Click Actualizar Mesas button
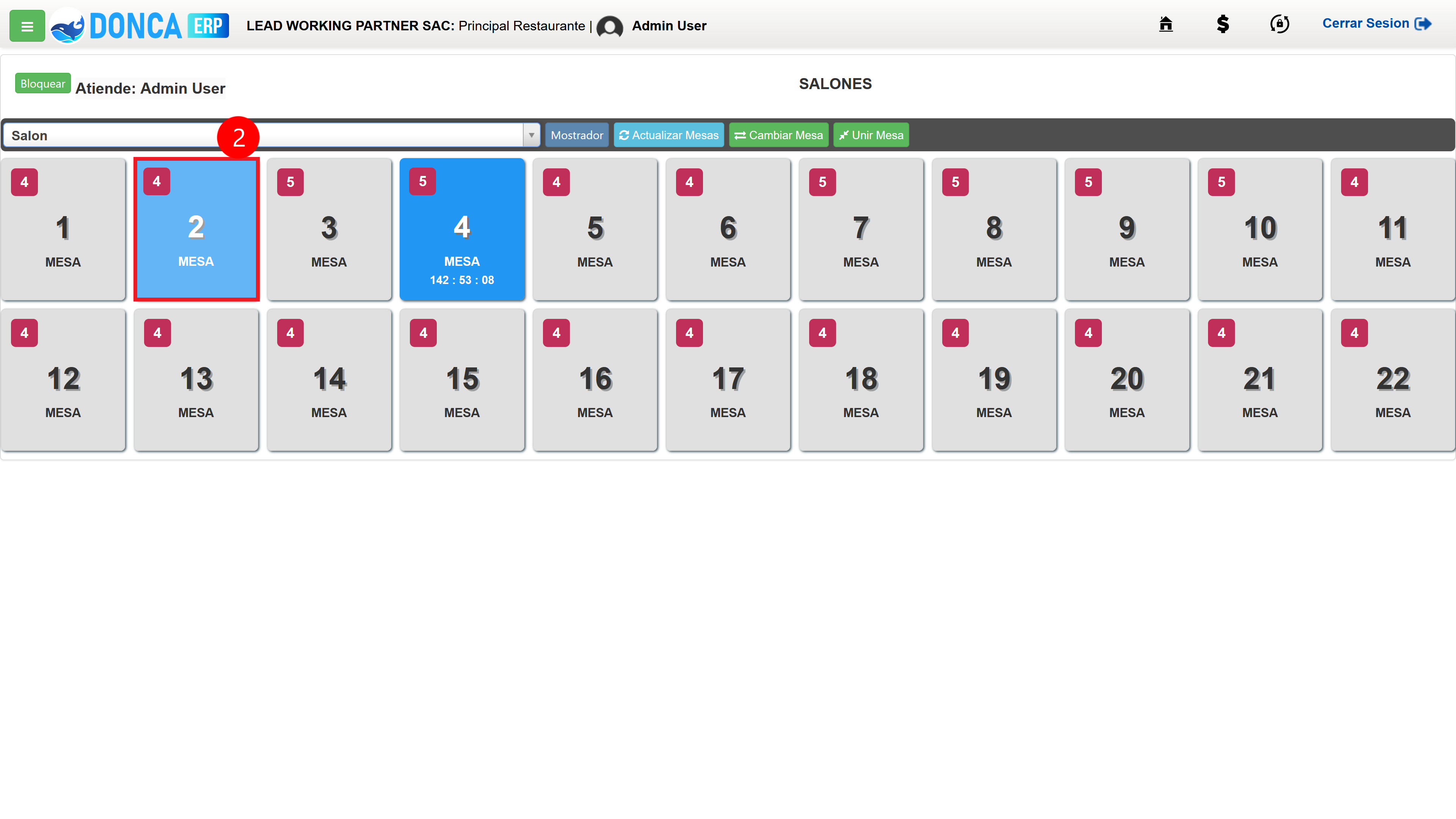 [x=668, y=135]
